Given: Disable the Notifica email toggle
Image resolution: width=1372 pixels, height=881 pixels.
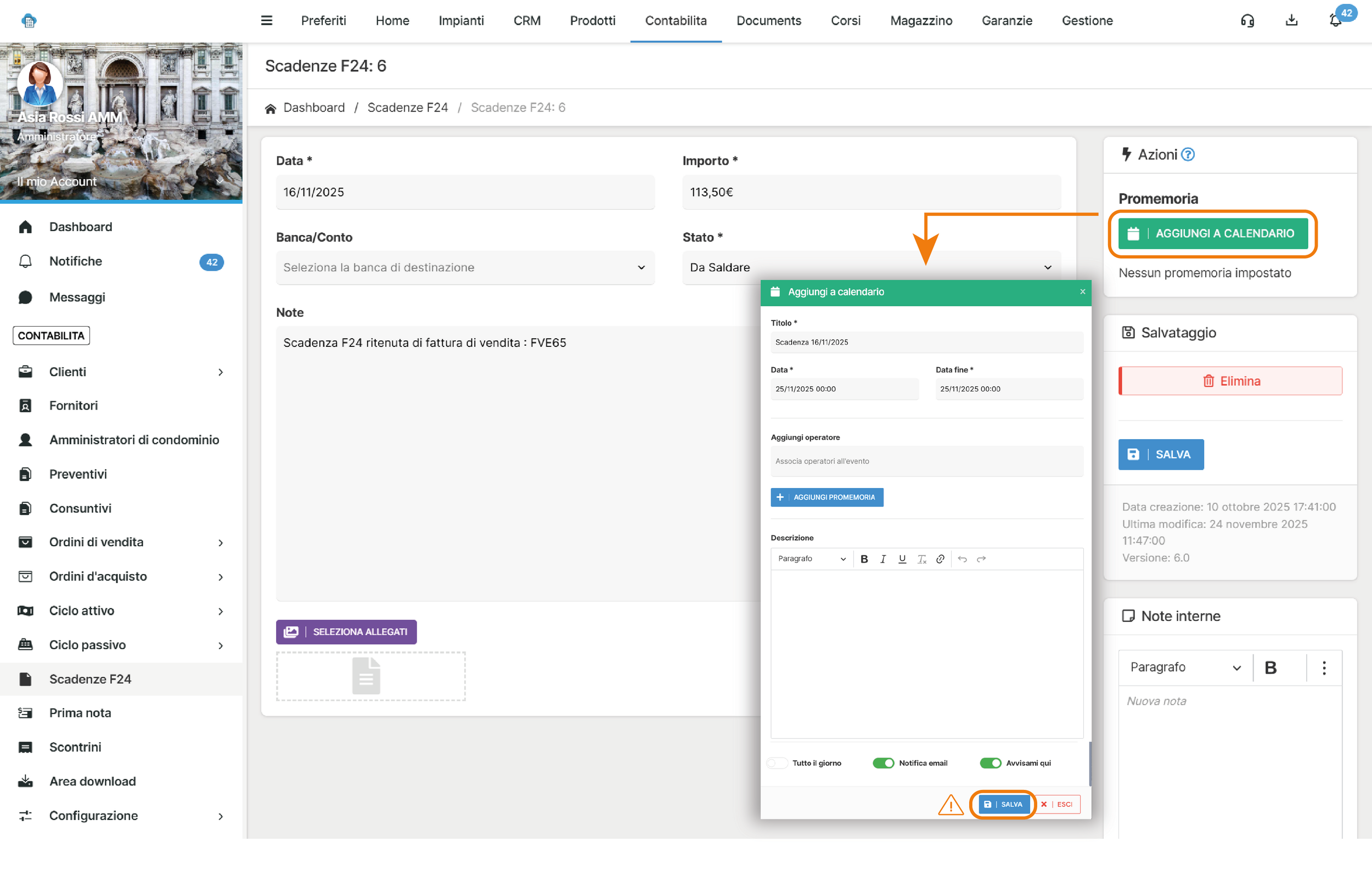Looking at the screenshot, I should click(x=883, y=763).
